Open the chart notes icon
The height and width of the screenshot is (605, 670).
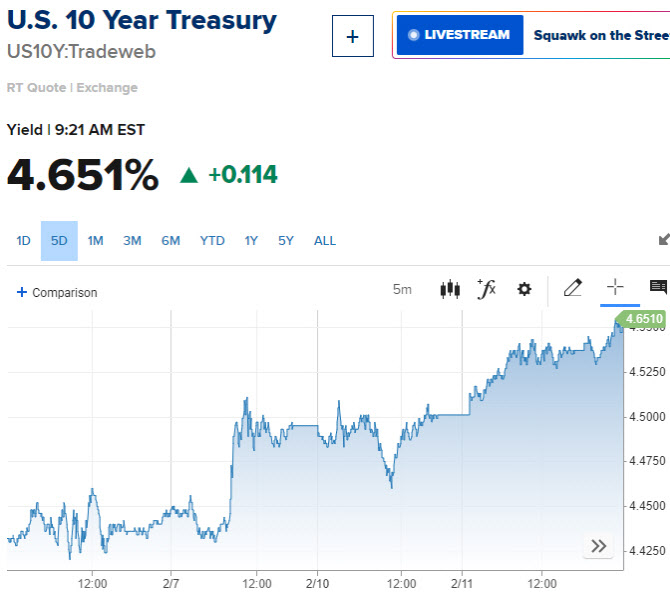658,287
